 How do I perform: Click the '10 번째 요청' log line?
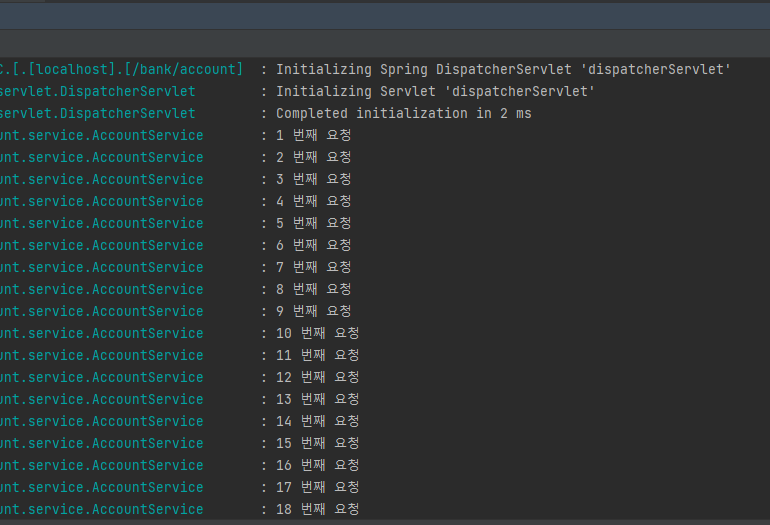pos(318,333)
